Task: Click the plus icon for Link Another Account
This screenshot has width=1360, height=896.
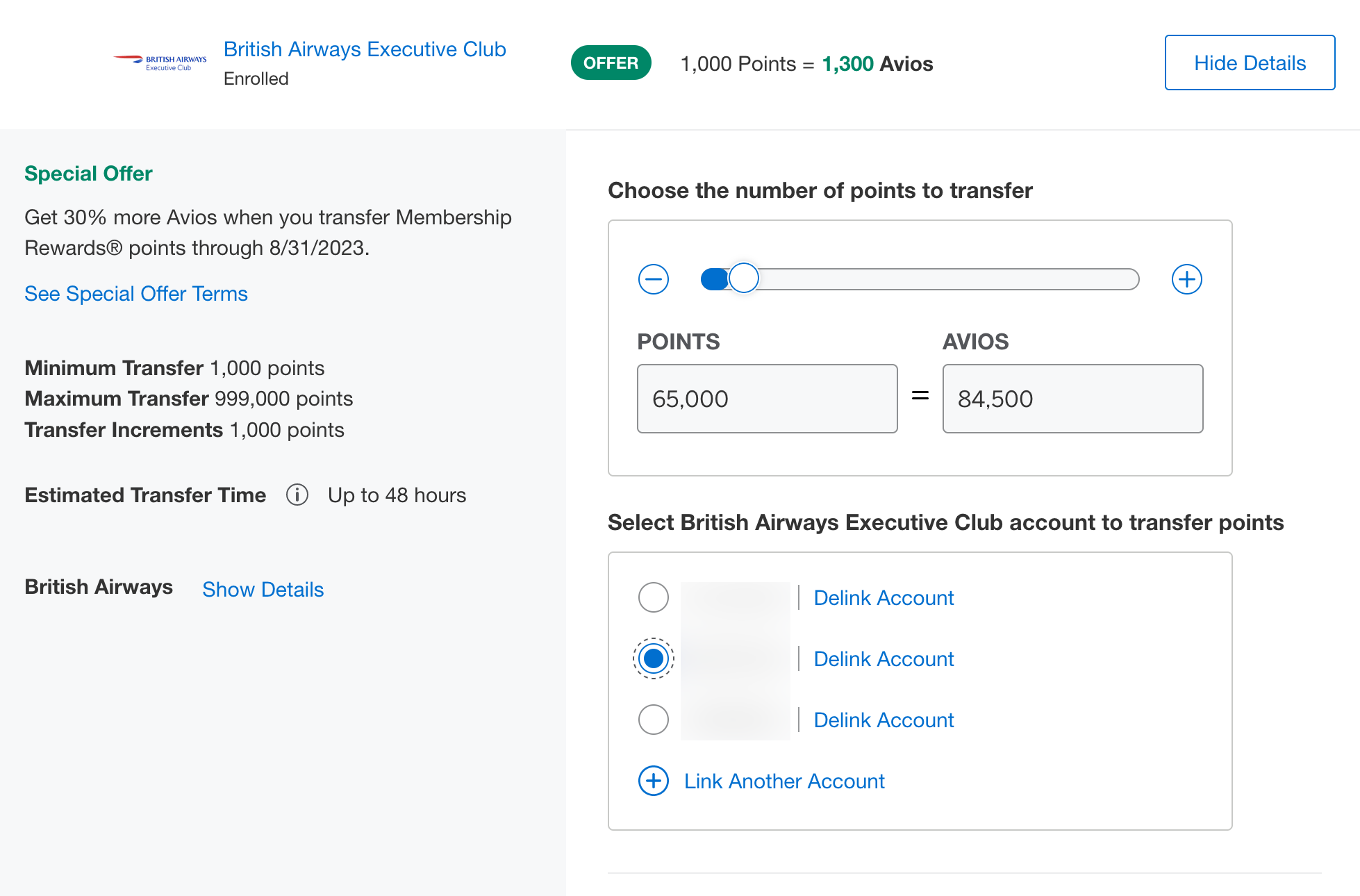Action: pyautogui.click(x=653, y=781)
